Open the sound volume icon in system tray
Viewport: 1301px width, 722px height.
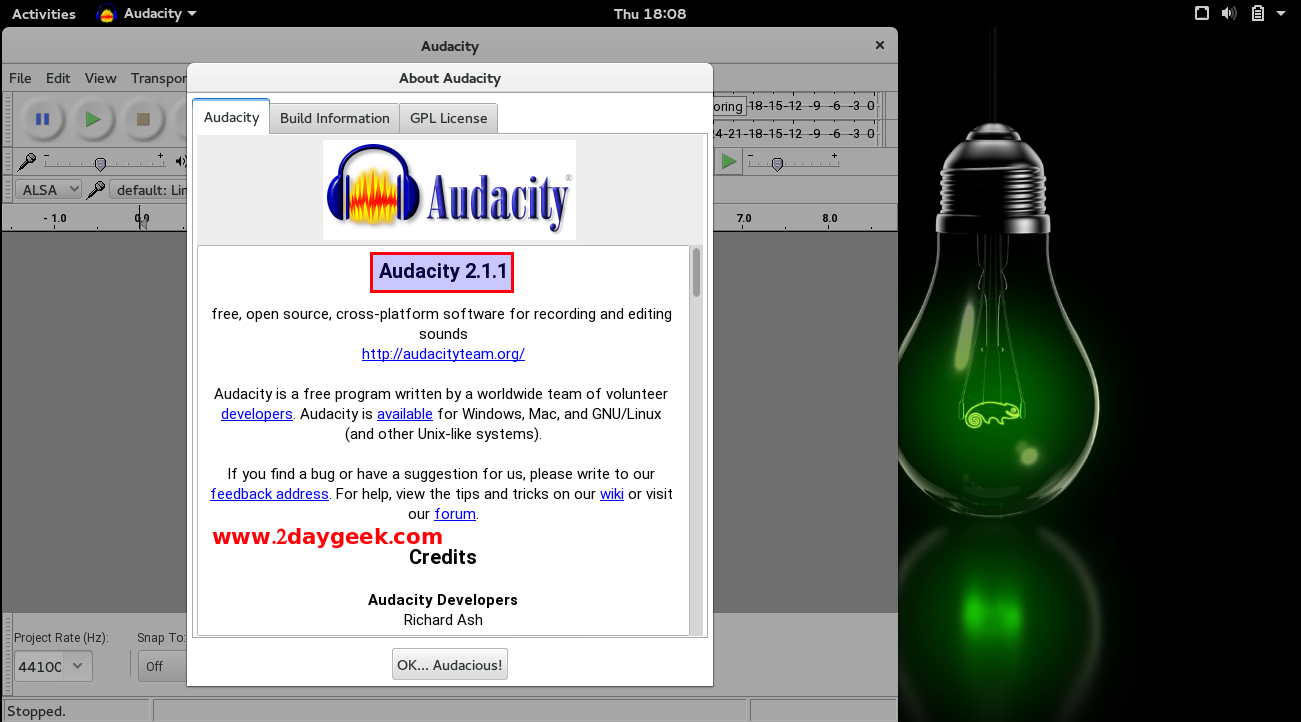coord(1229,14)
